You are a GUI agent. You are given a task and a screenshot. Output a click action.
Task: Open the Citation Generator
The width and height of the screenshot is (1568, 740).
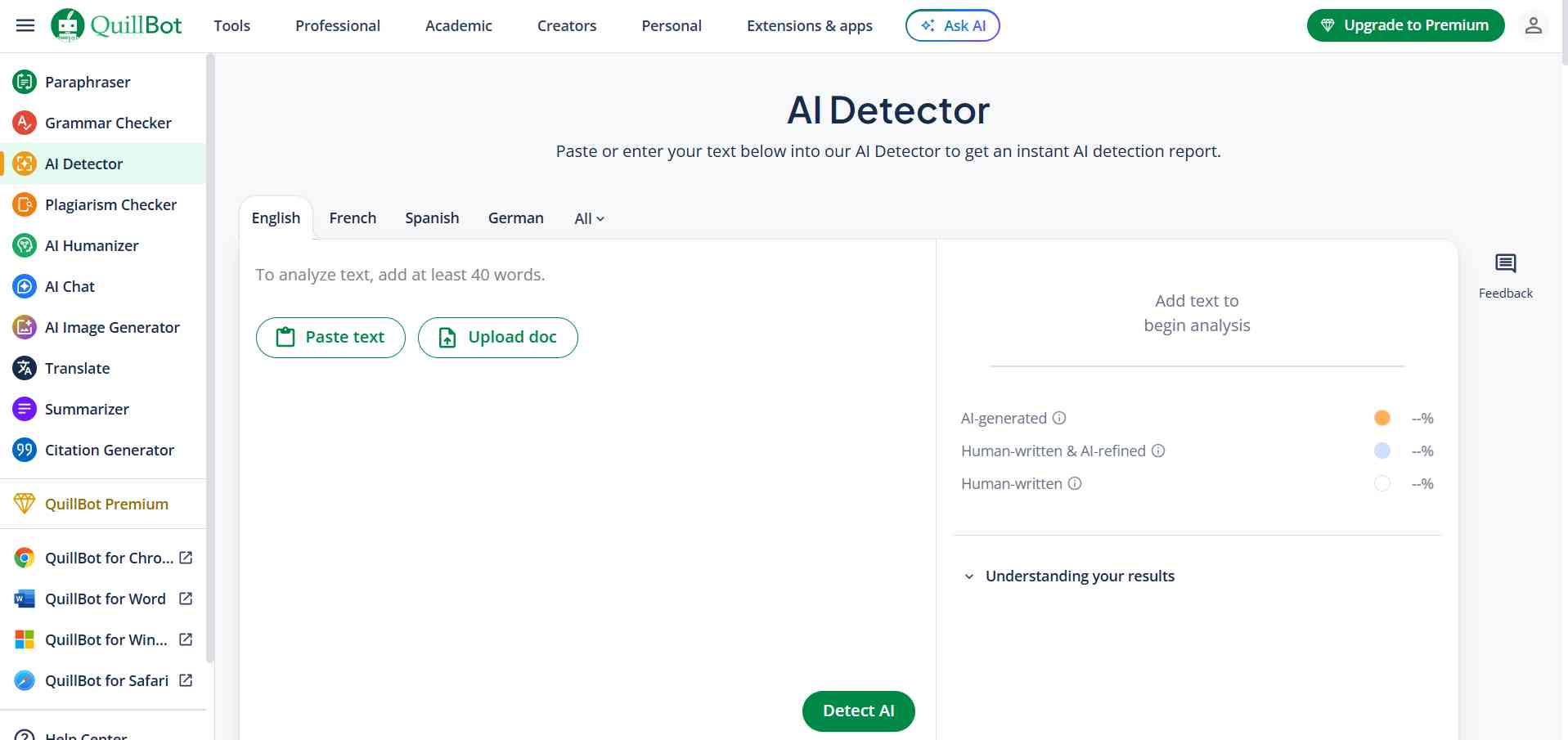(x=109, y=450)
